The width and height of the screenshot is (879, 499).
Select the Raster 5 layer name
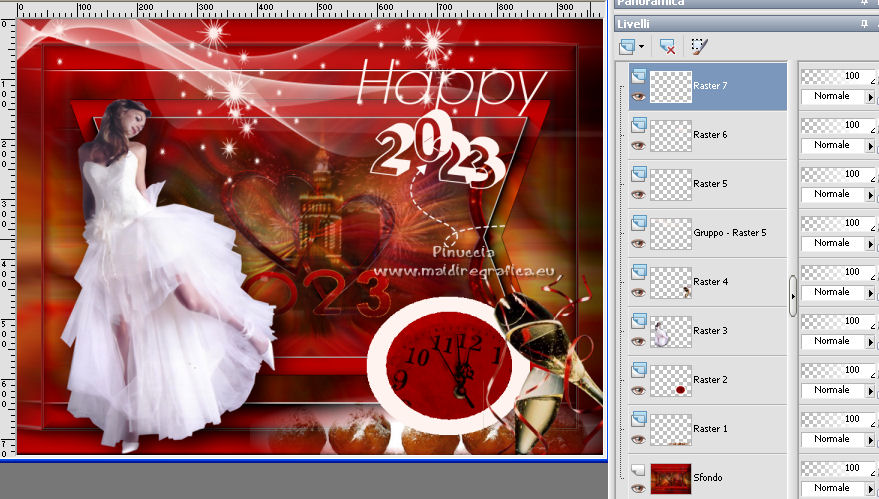tap(710, 183)
